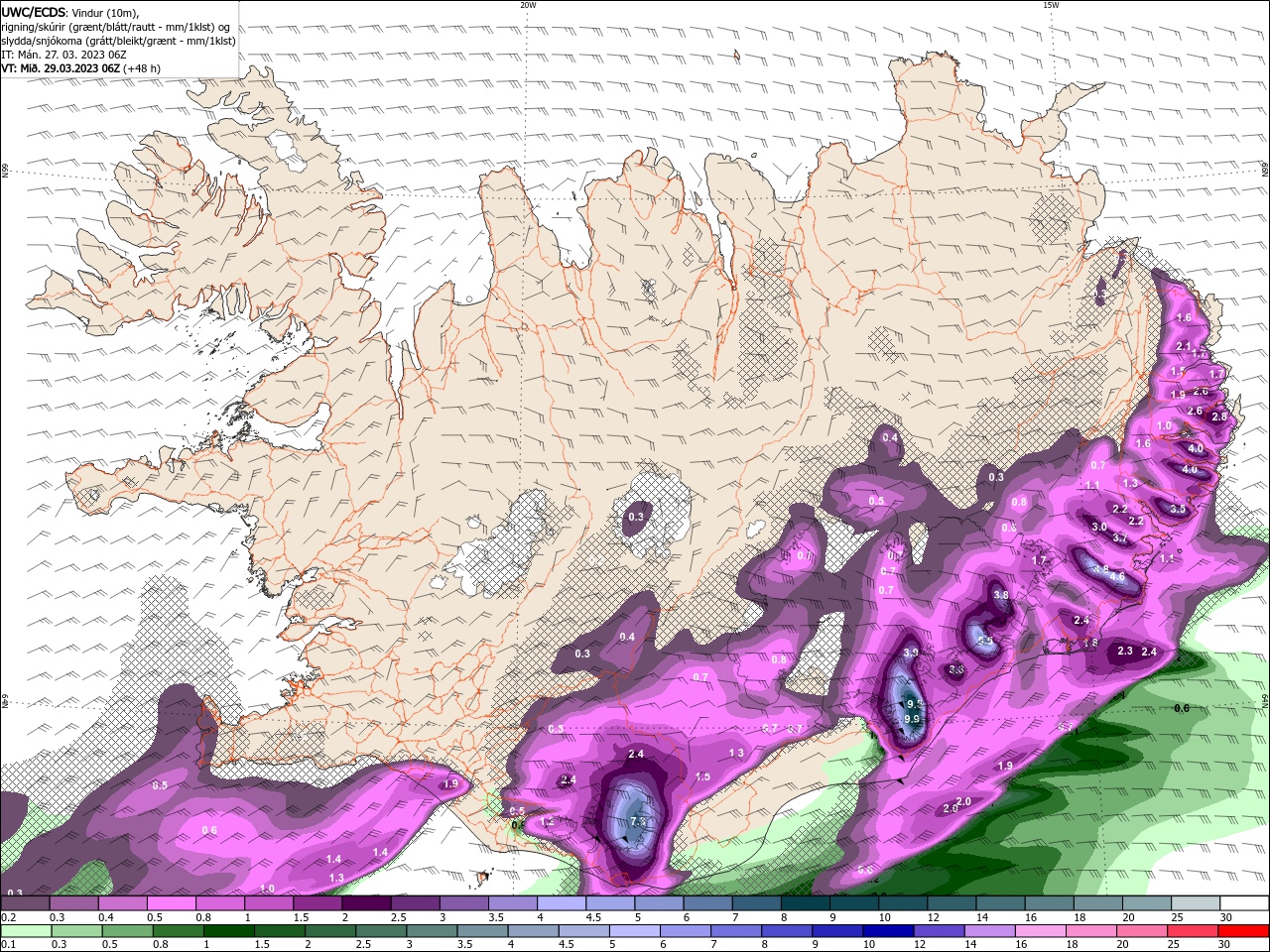Click the 3.8 precipitation value on the map

tap(1001, 595)
